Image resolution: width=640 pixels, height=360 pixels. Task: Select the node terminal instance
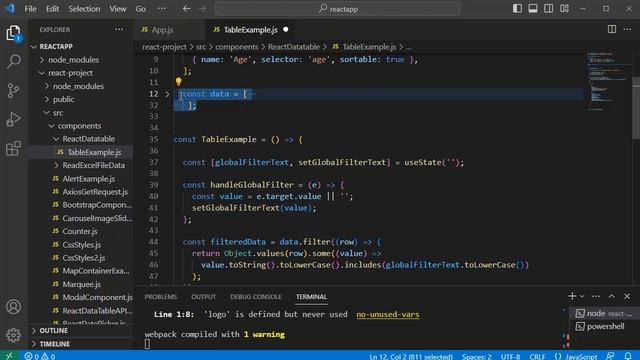604,313
